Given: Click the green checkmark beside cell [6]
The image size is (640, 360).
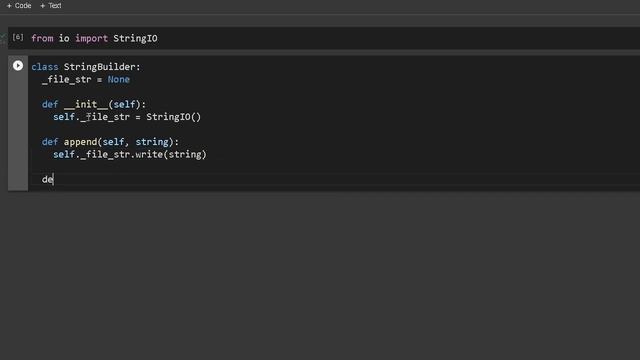Looking at the screenshot, I should point(3,37).
